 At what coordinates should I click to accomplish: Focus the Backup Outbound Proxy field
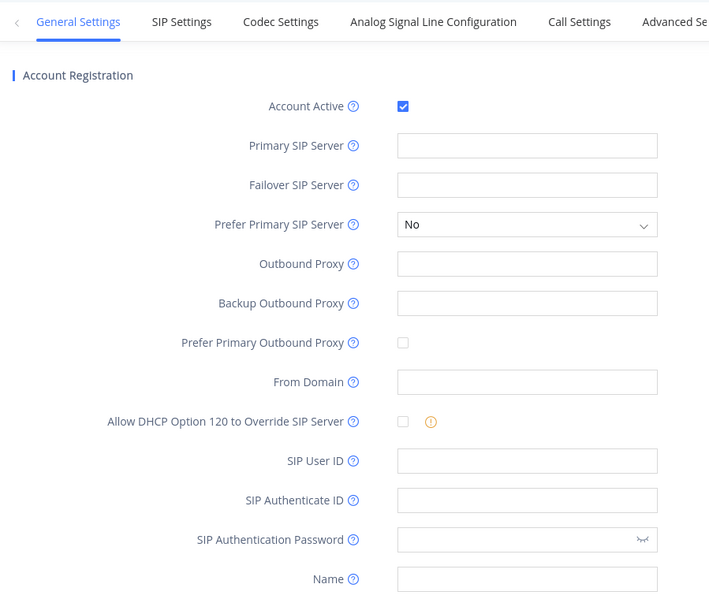coord(527,303)
